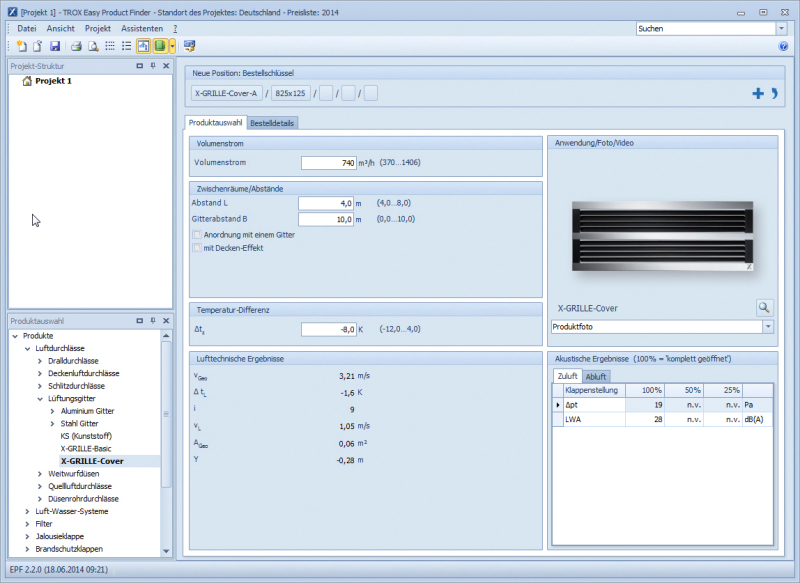Click the price settings icon with coins
The height and width of the screenshot is (583, 800).
point(189,46)
